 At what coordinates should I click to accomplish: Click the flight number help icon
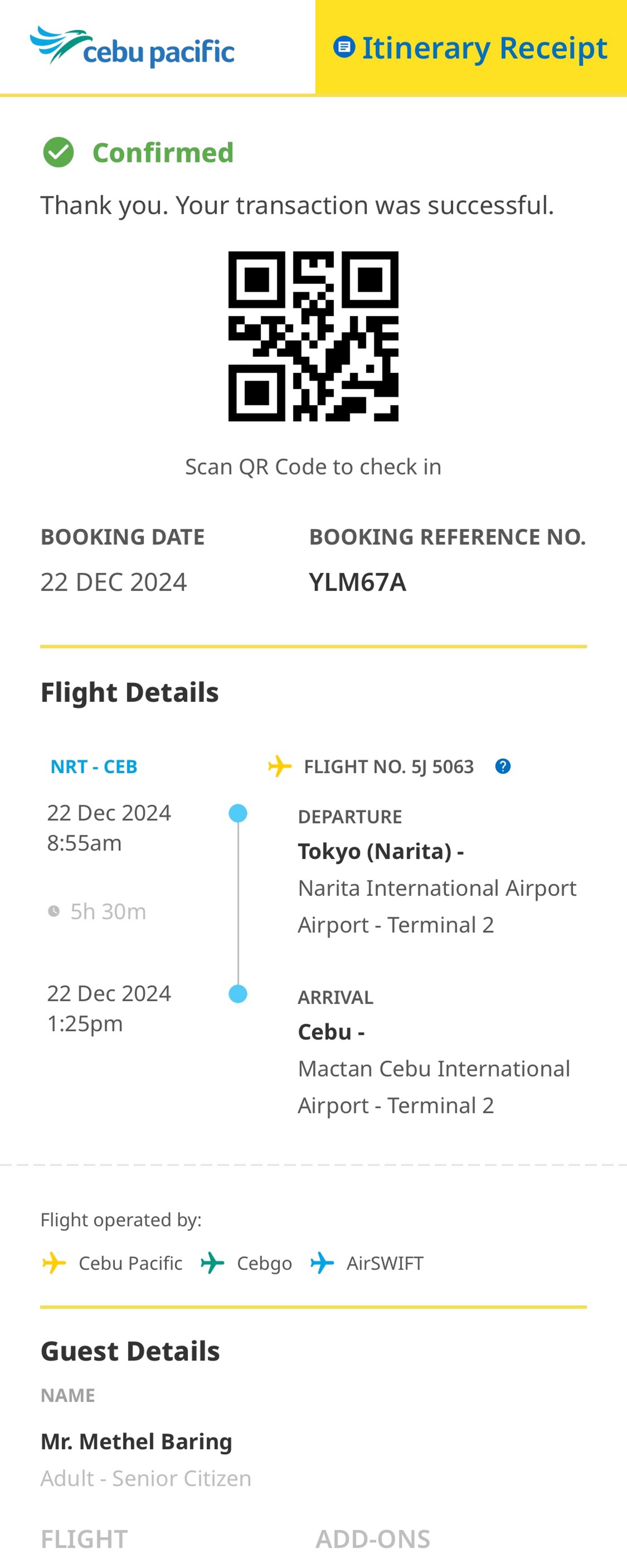point(503,766)
